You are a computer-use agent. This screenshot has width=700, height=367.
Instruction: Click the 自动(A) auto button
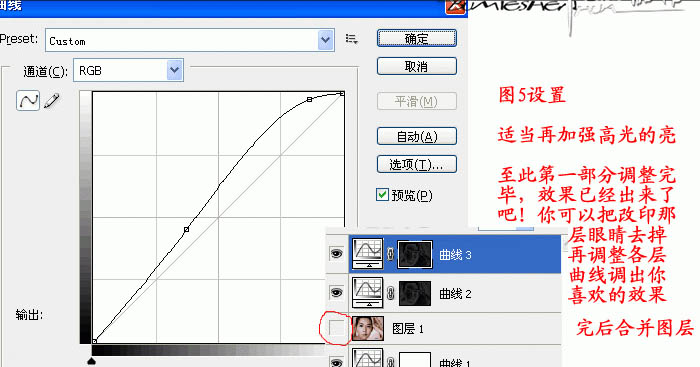coord(417,136)
